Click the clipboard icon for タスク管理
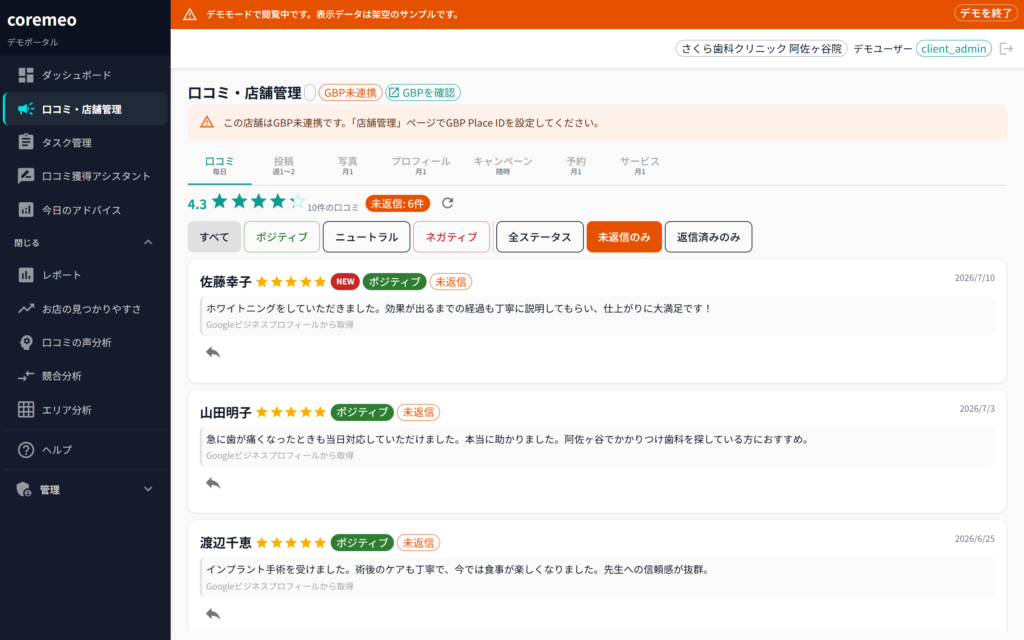Viewport: 1024px width, 640px height. point(25,142)
